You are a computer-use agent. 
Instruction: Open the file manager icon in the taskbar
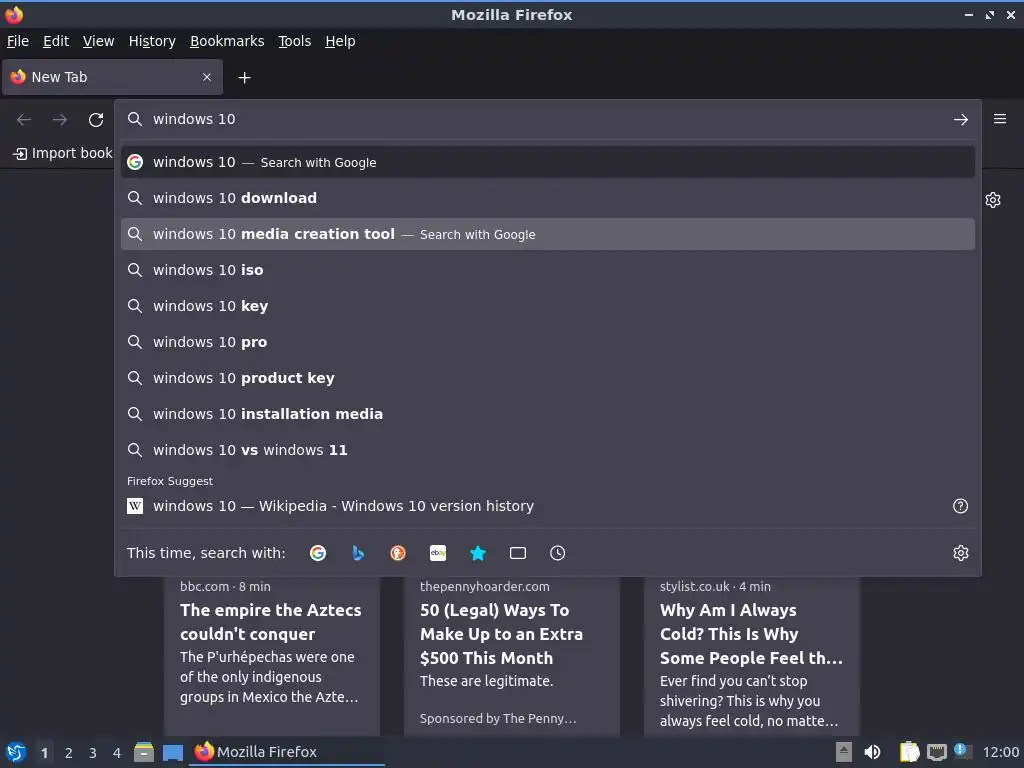click(x=144, y=752)
